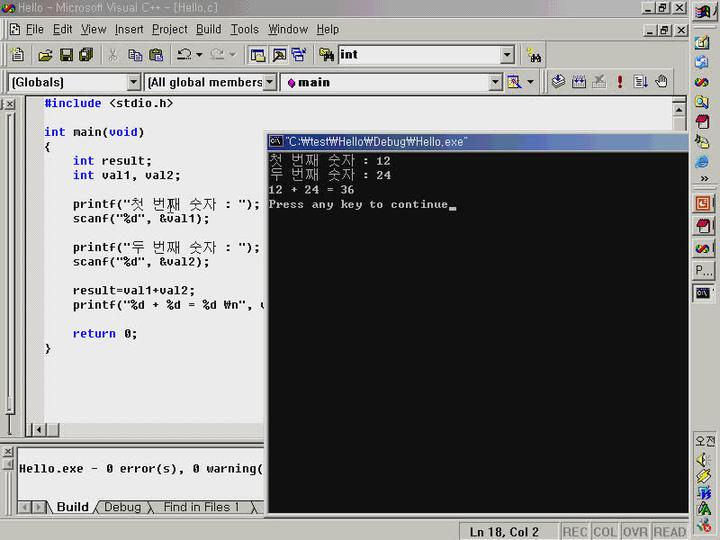
Task: Open the Help menu
Action: (x=328, y=29)
